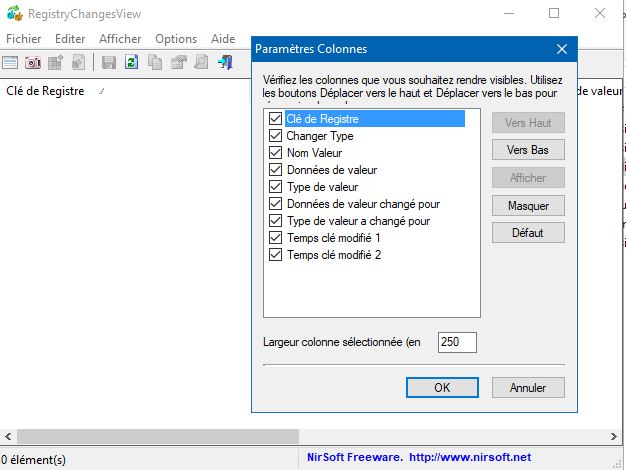Close the Paramètres Colonnes dialog
Viewport: 626px width, 470px height.
click(562, 49)
